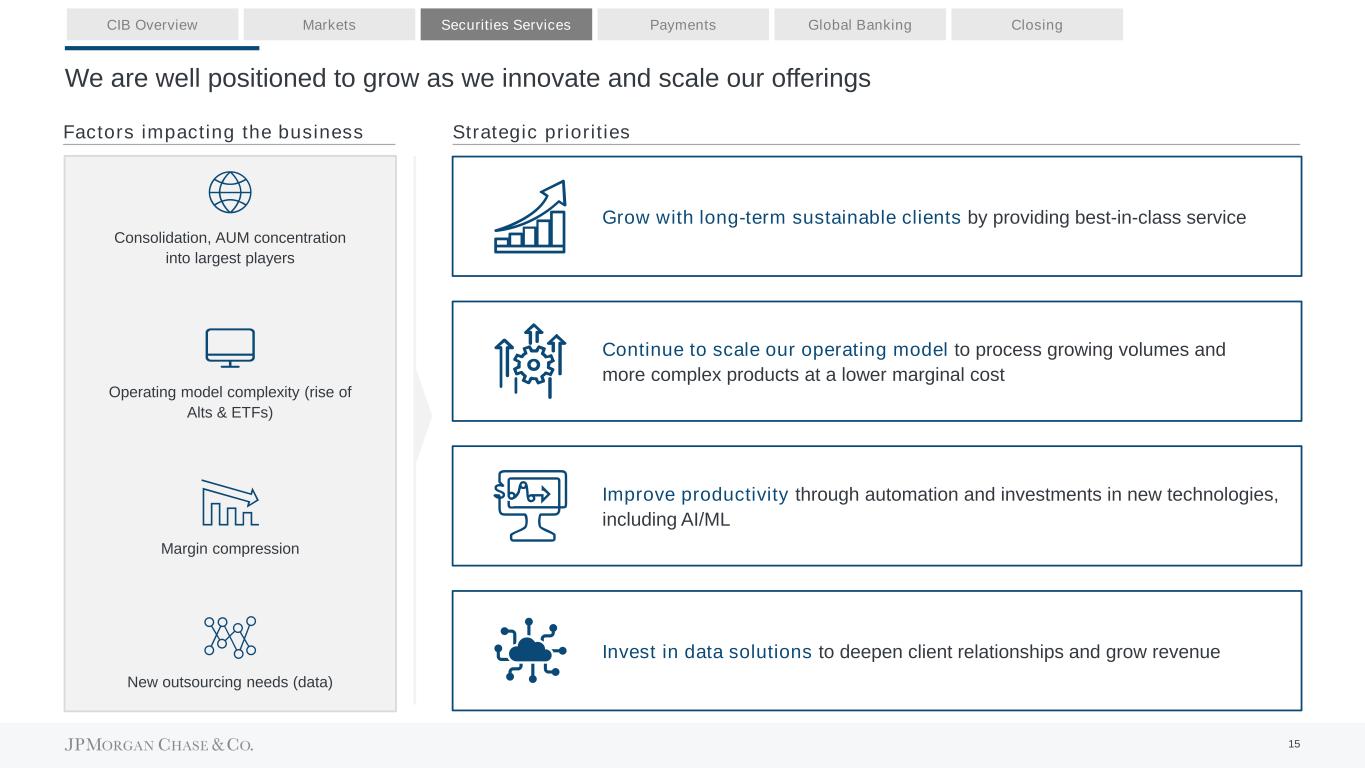
Task: Click 'Continue to scale our operating model' text
Action: coord(775,350)
